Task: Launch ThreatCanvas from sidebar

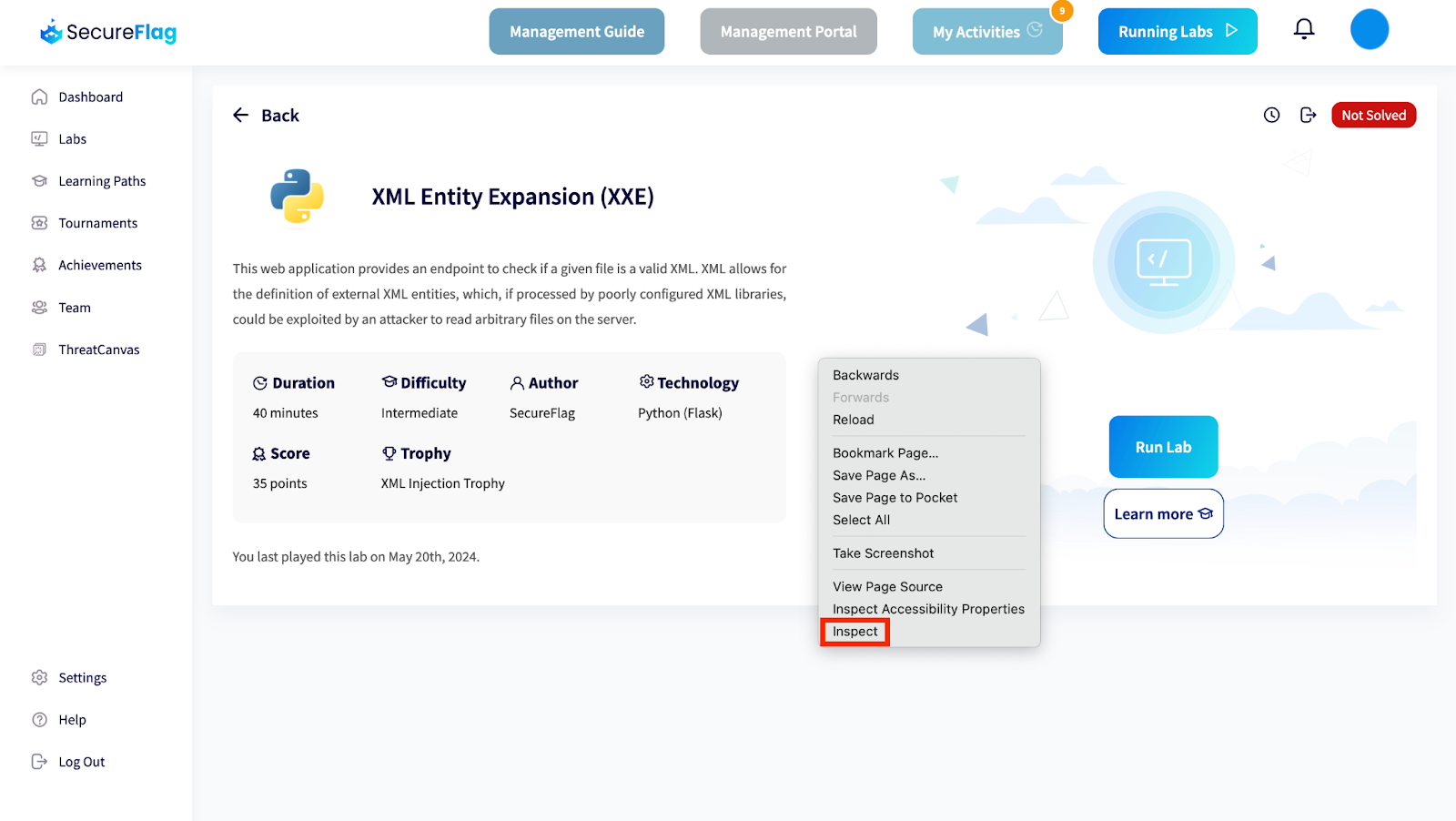Action: pos(99,350)
